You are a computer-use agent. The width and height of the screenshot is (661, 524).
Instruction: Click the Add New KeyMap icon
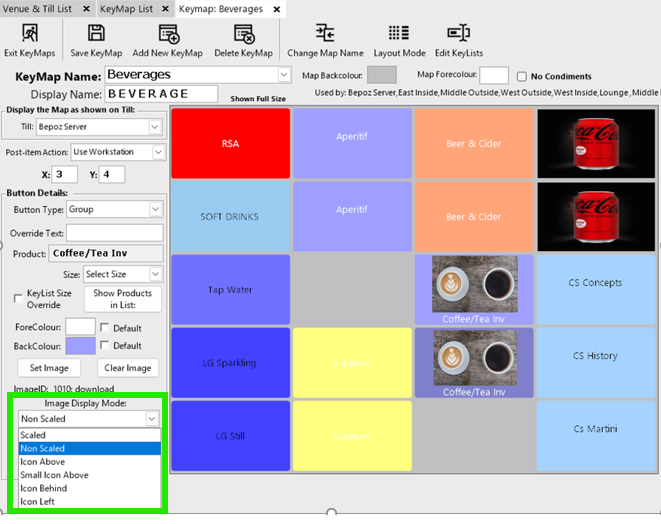pos(168,34)
